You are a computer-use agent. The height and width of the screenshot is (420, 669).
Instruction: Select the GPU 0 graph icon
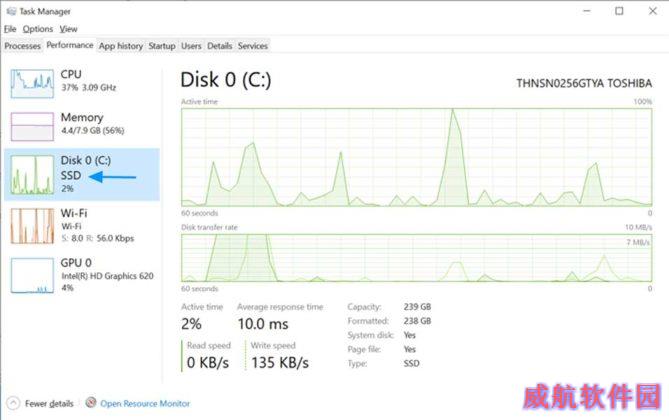coord(32,275)
